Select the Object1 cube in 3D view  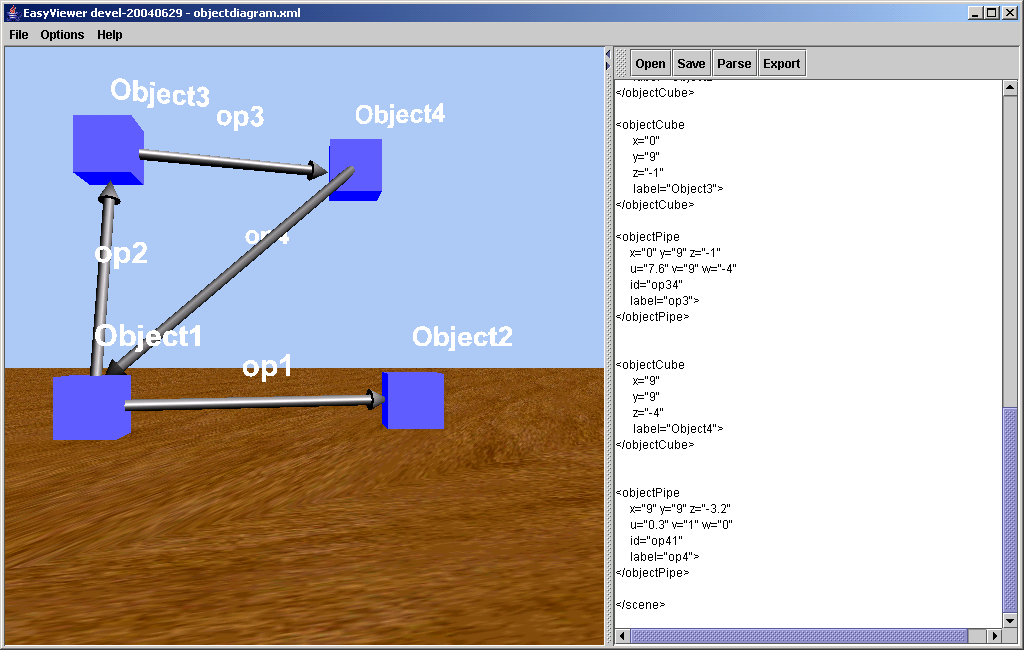(x=91, y=407)
